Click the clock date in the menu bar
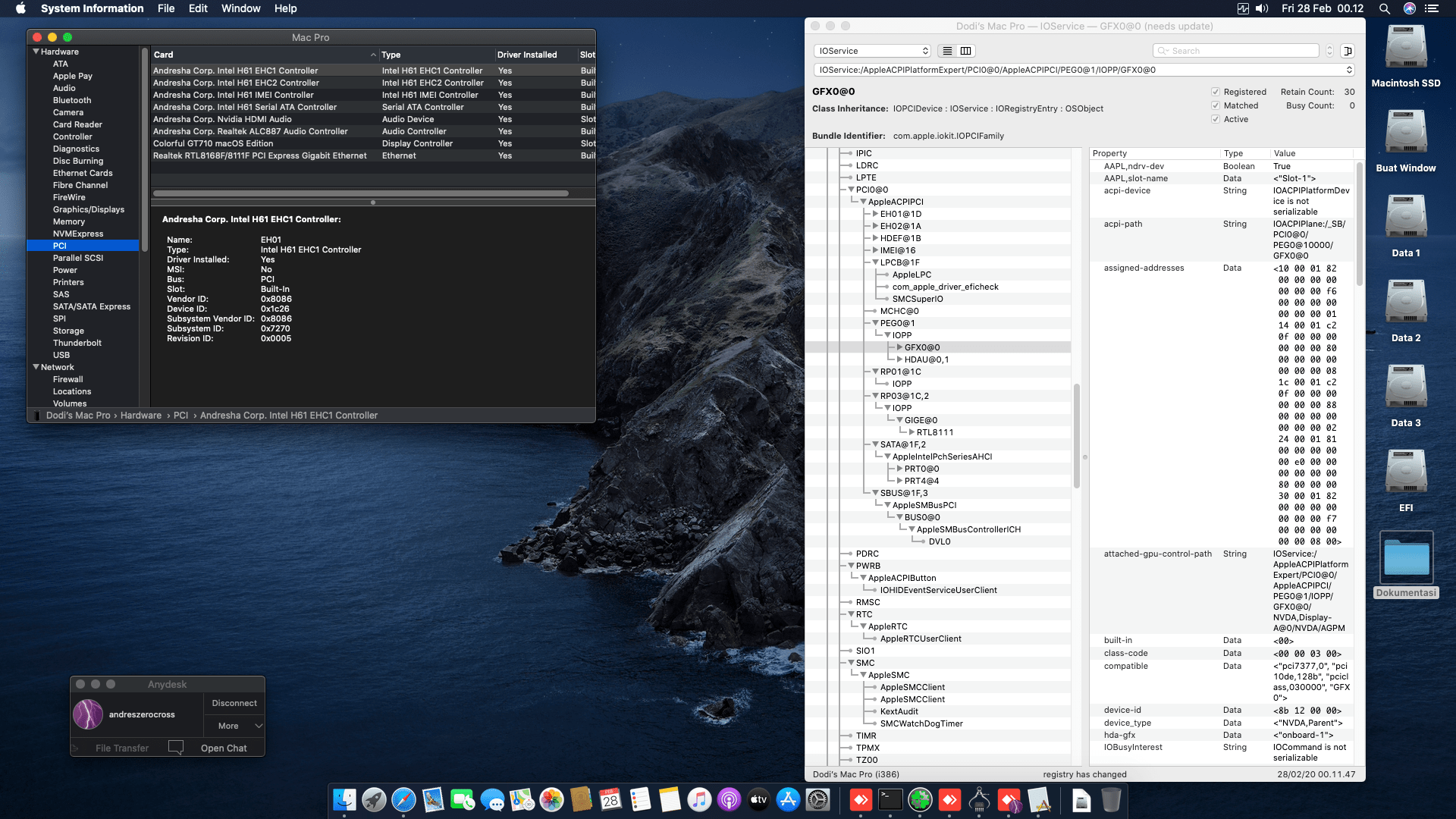1456x819 pixels. coord(1323,8)
